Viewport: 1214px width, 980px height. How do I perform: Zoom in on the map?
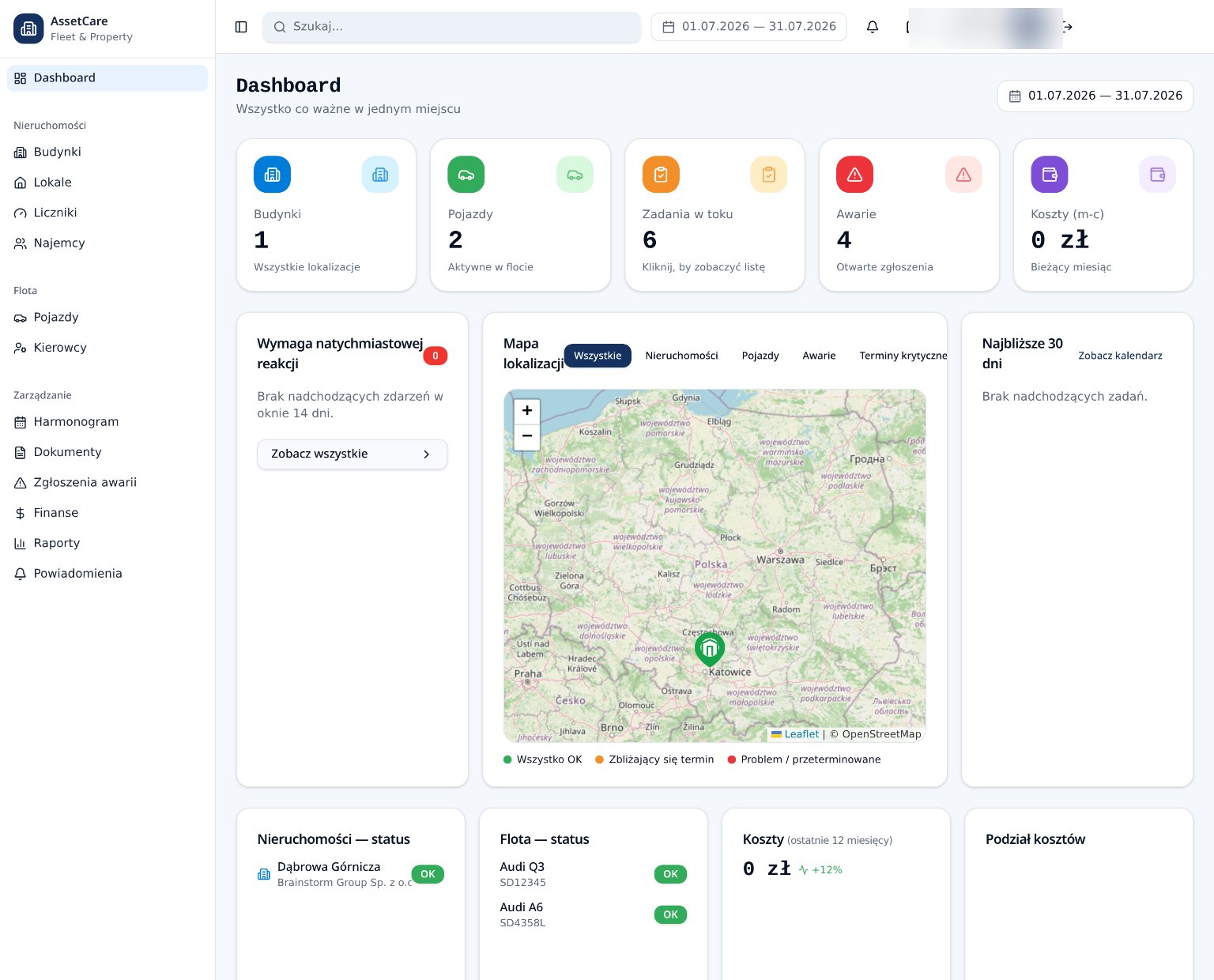[x=527, y=411]
